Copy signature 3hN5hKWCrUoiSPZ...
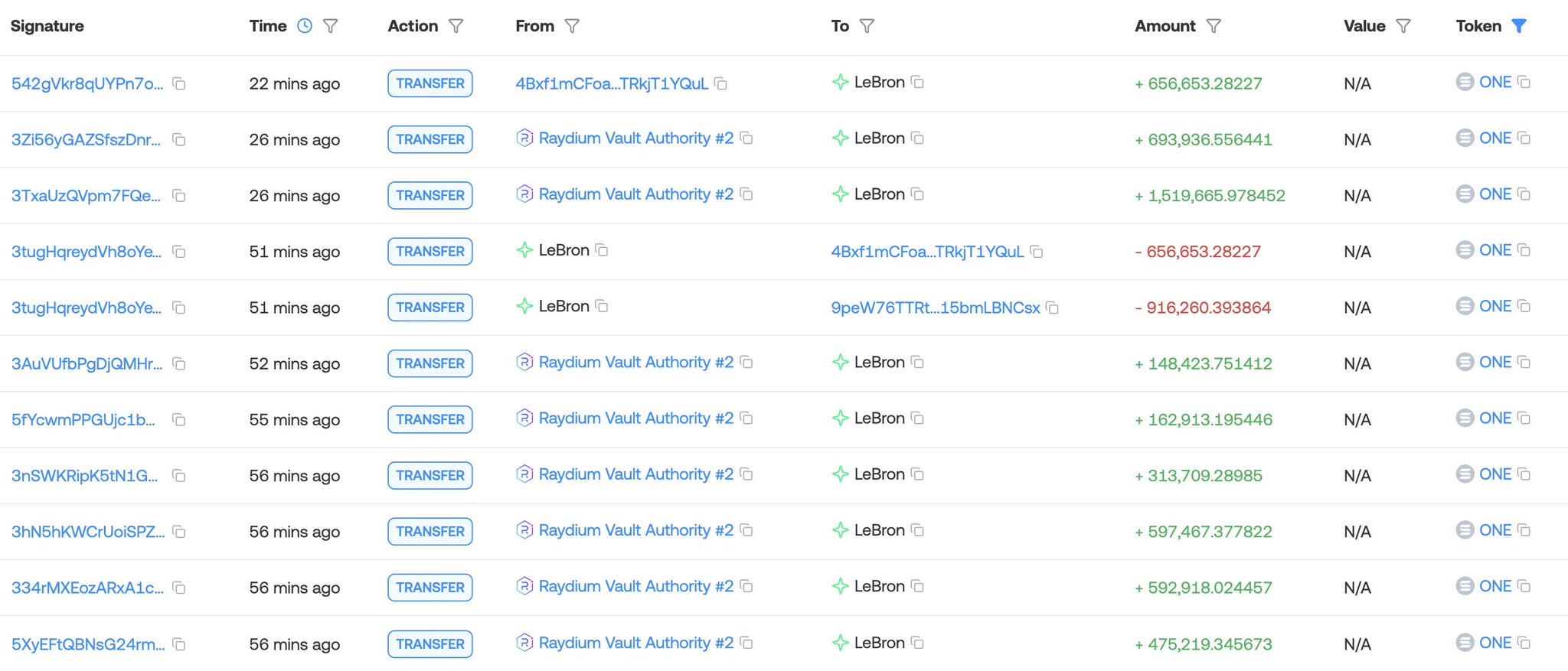This screenshot has width=1568, height=671. (x=179, y=532)
